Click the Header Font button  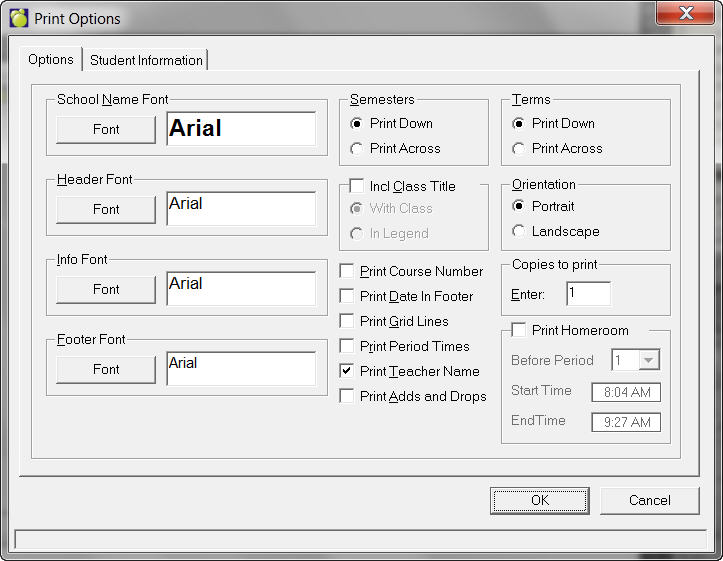coord(106,209)
